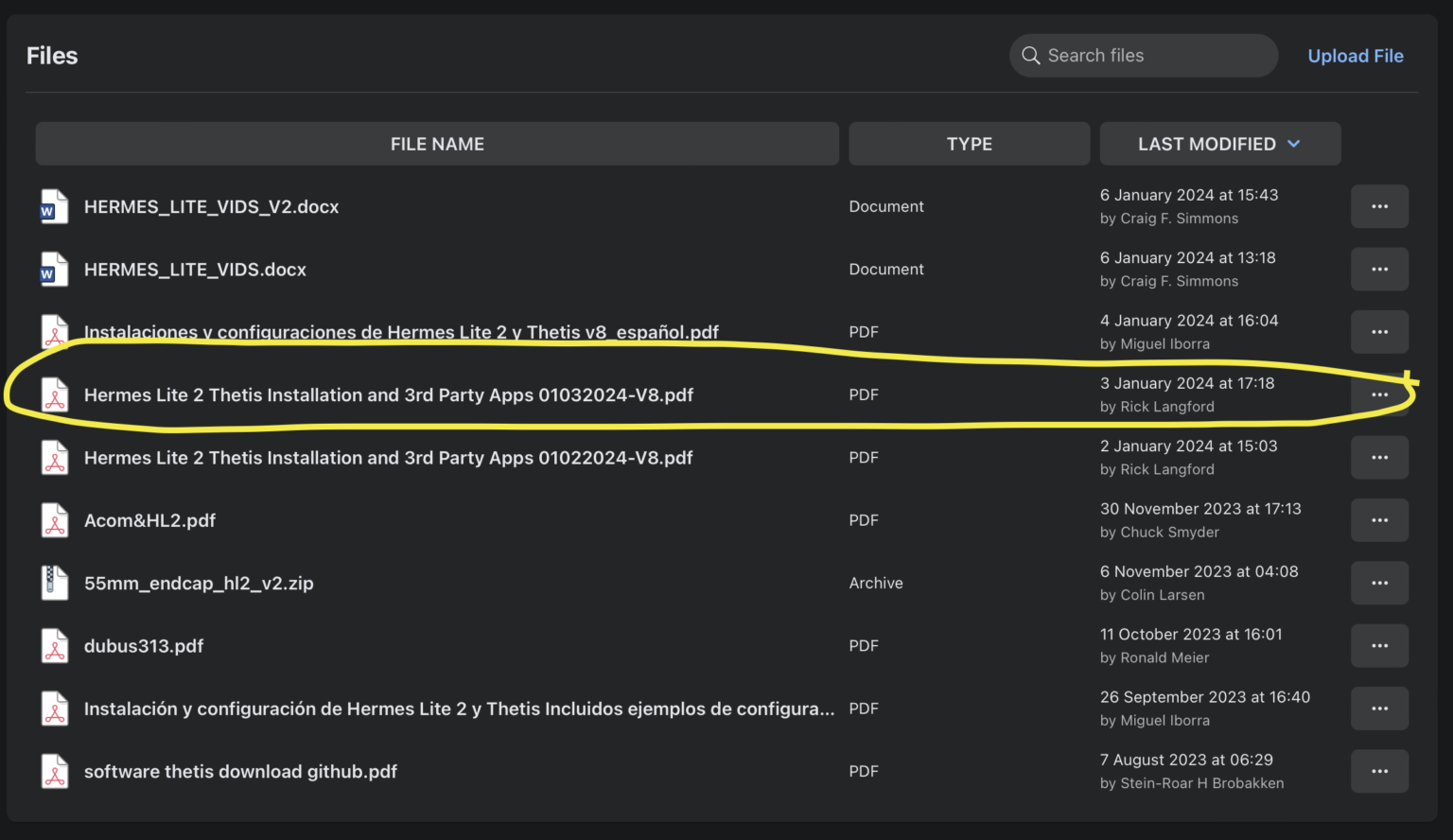This screenshot has height=840, width=1453.
Task: Open more options for dubus313.pdf
Action: tap(1379, 646)
